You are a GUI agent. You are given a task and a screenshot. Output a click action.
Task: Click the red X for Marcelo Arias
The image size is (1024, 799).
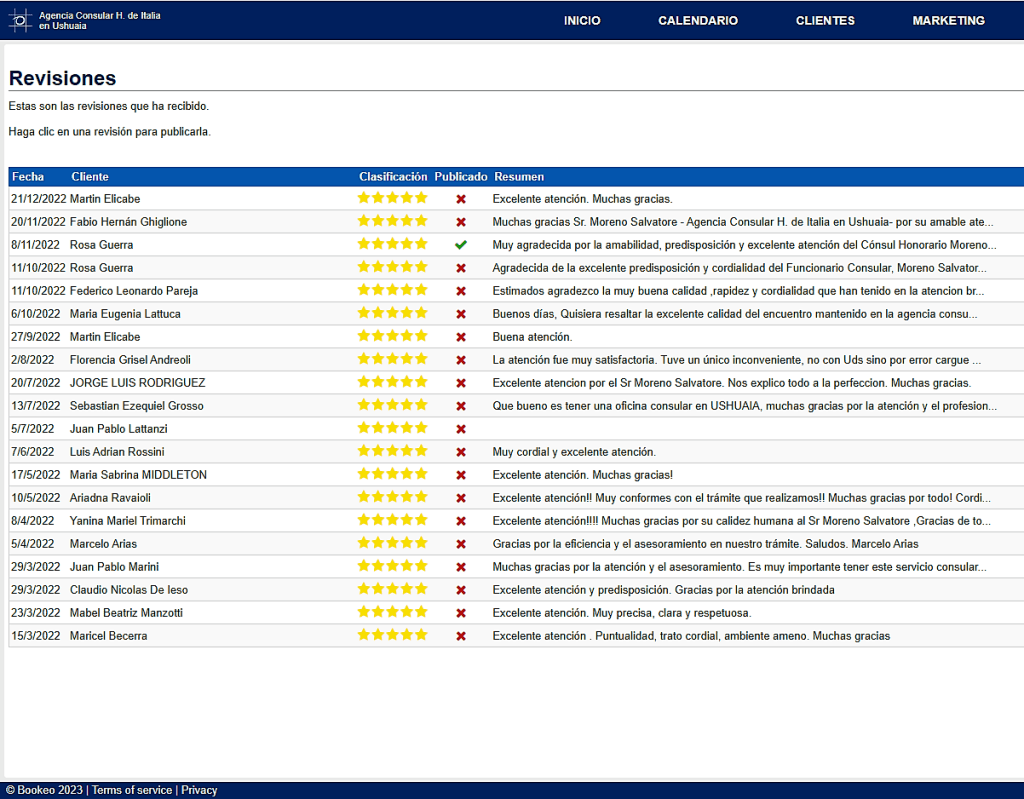tap(461, 544)
